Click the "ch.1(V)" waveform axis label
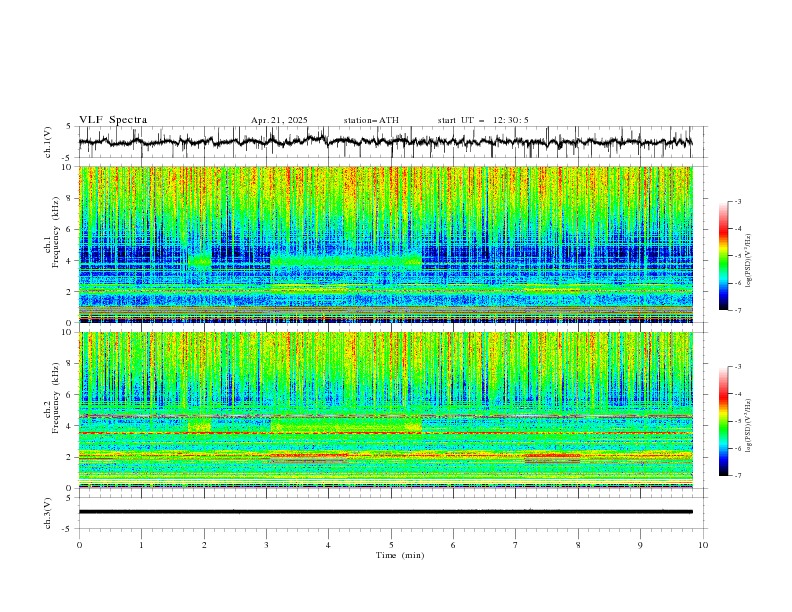This screenshot has width=792, height=612. [48, 142]
